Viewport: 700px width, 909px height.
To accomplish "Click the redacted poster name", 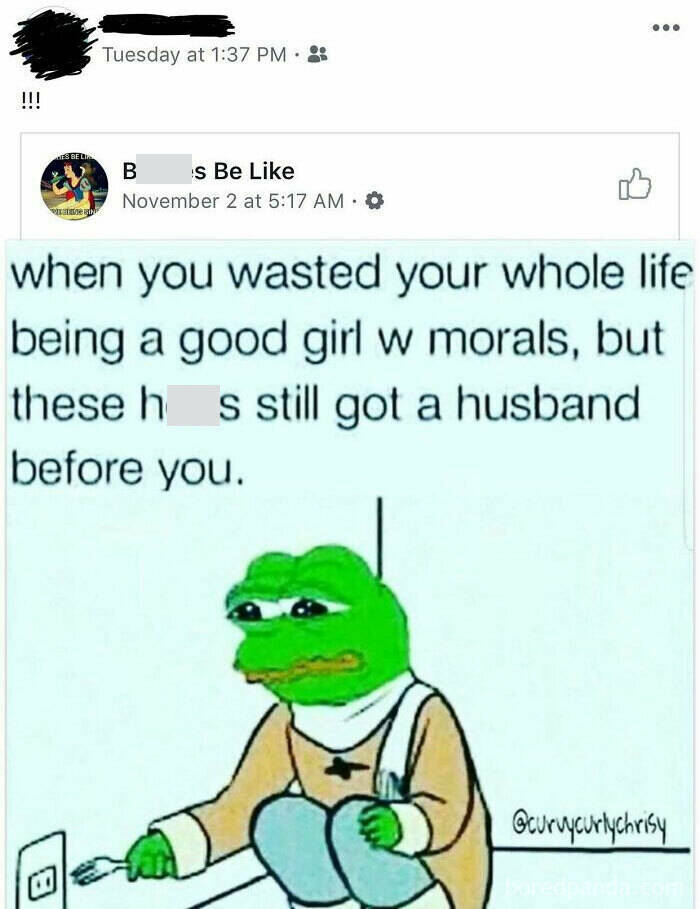I will click(x=166, y=25).
